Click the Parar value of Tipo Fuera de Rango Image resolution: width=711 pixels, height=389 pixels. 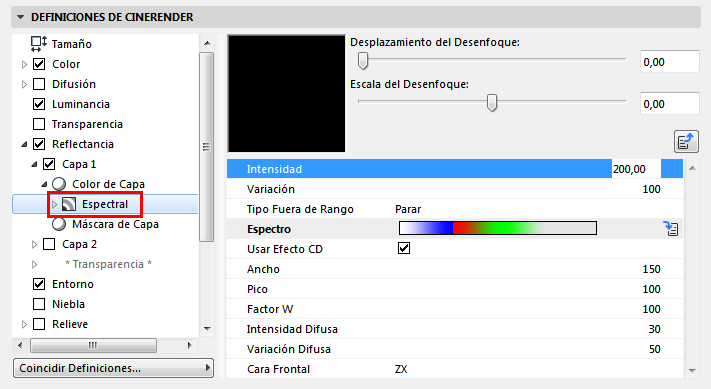click(408, 209)
